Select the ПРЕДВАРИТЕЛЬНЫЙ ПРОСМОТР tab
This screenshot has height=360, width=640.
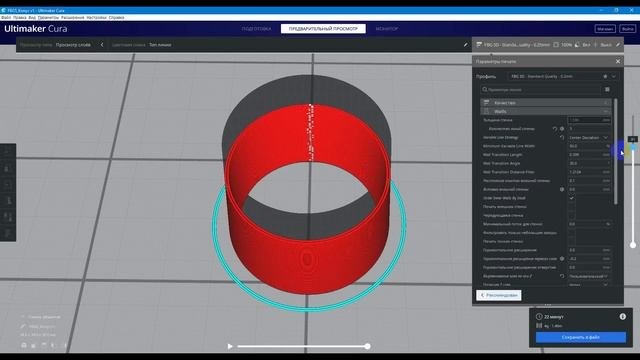coord(323,29)
